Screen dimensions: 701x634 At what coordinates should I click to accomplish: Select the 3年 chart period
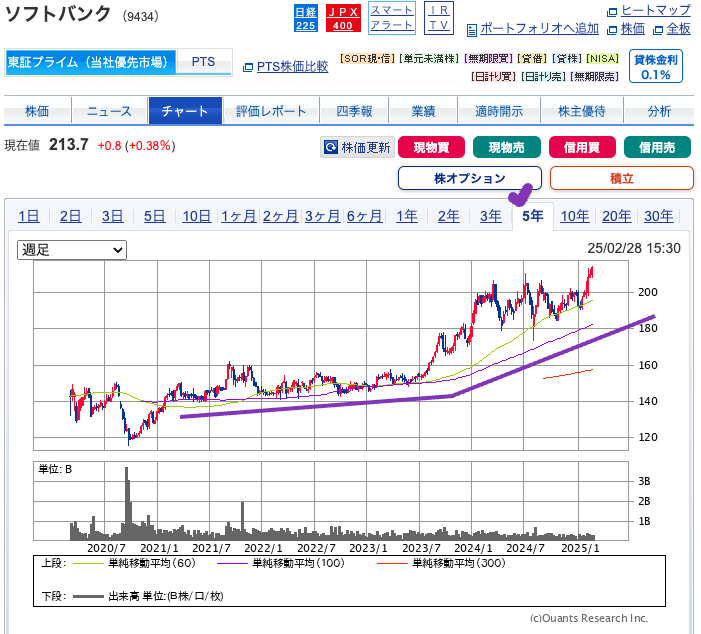pos(490,216)
